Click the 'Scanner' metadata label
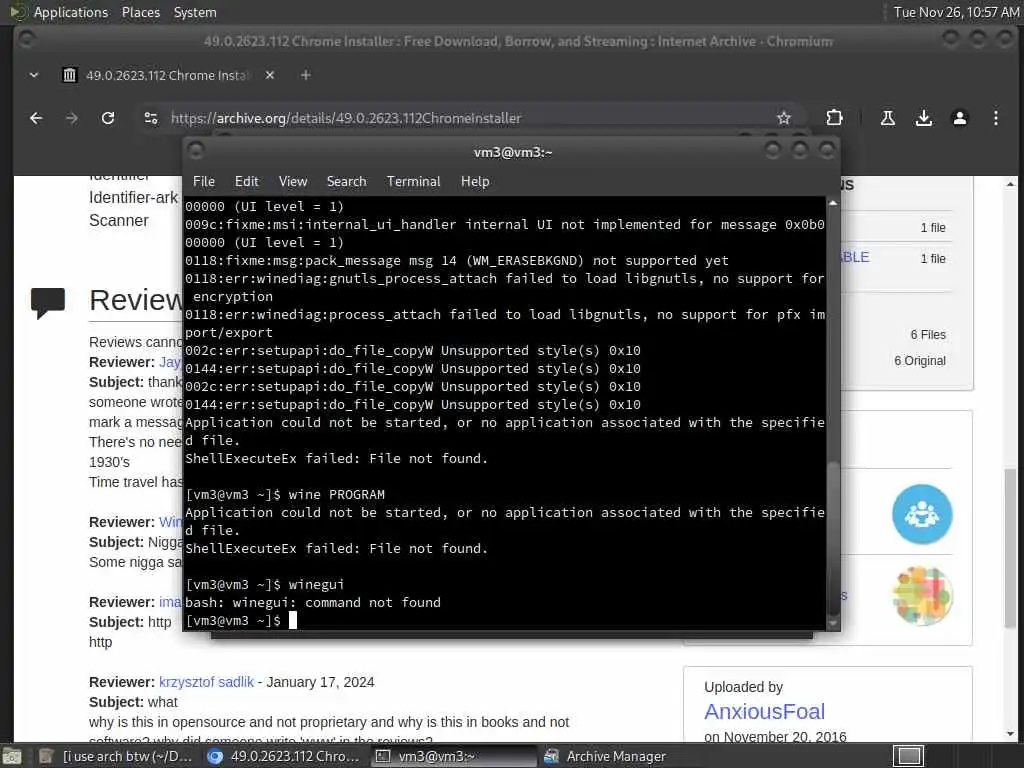Image resolution: width=1024 pixels, height=768 pixels. pyautogui.click(x=119, y=220)
